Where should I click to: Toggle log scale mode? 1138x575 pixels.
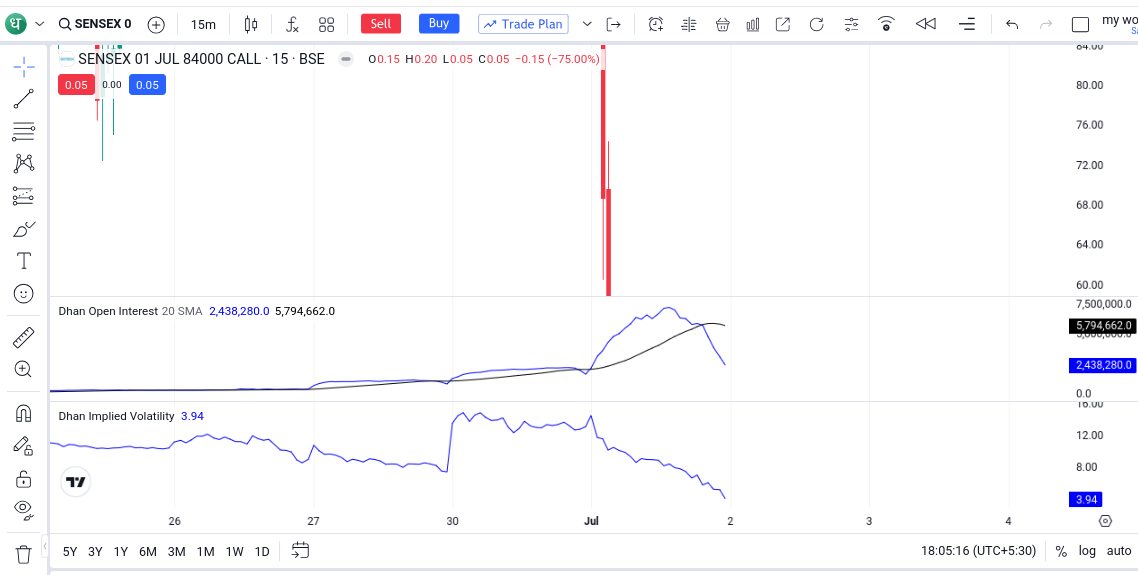(x=1087, y=551)
